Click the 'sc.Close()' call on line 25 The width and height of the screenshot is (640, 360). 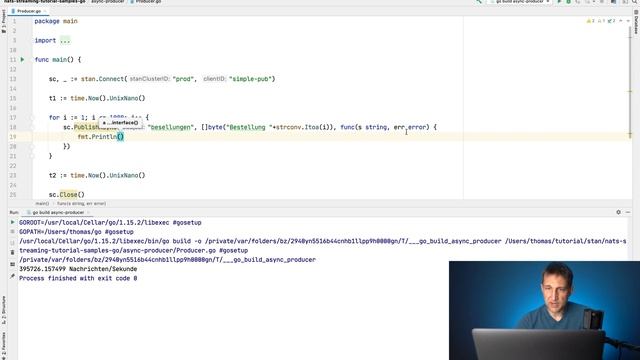67,195
